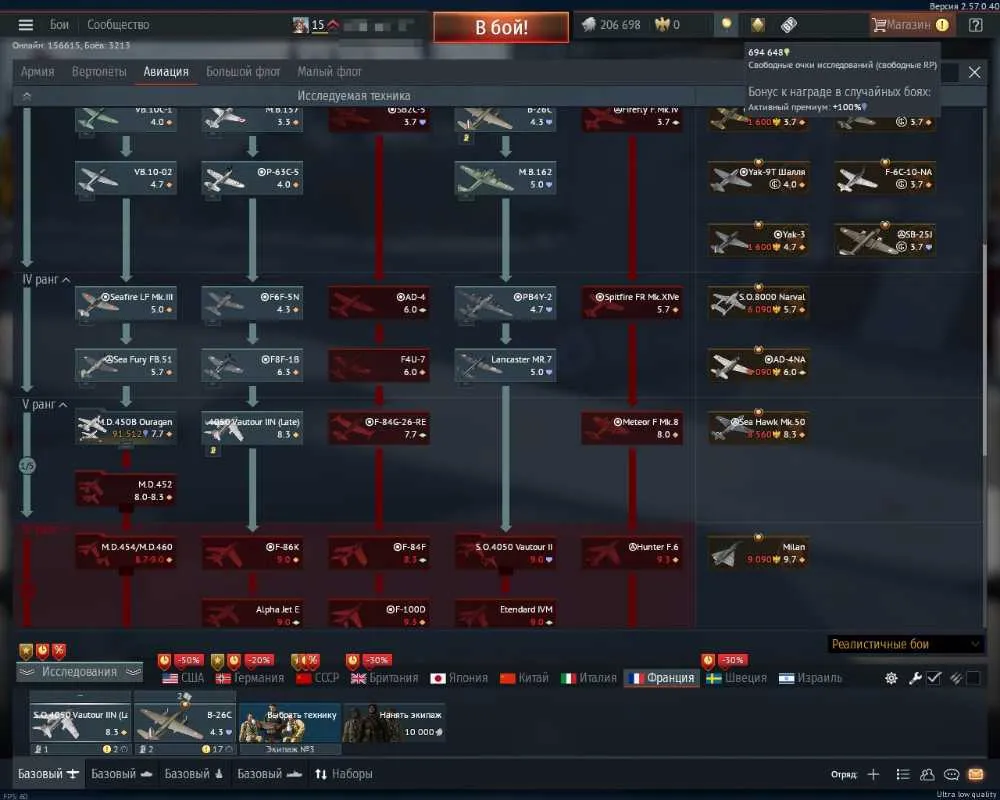1000x800 pixels.
Task: Toggle the auto-refill ammo checkbox
Action: coord(973,678)
